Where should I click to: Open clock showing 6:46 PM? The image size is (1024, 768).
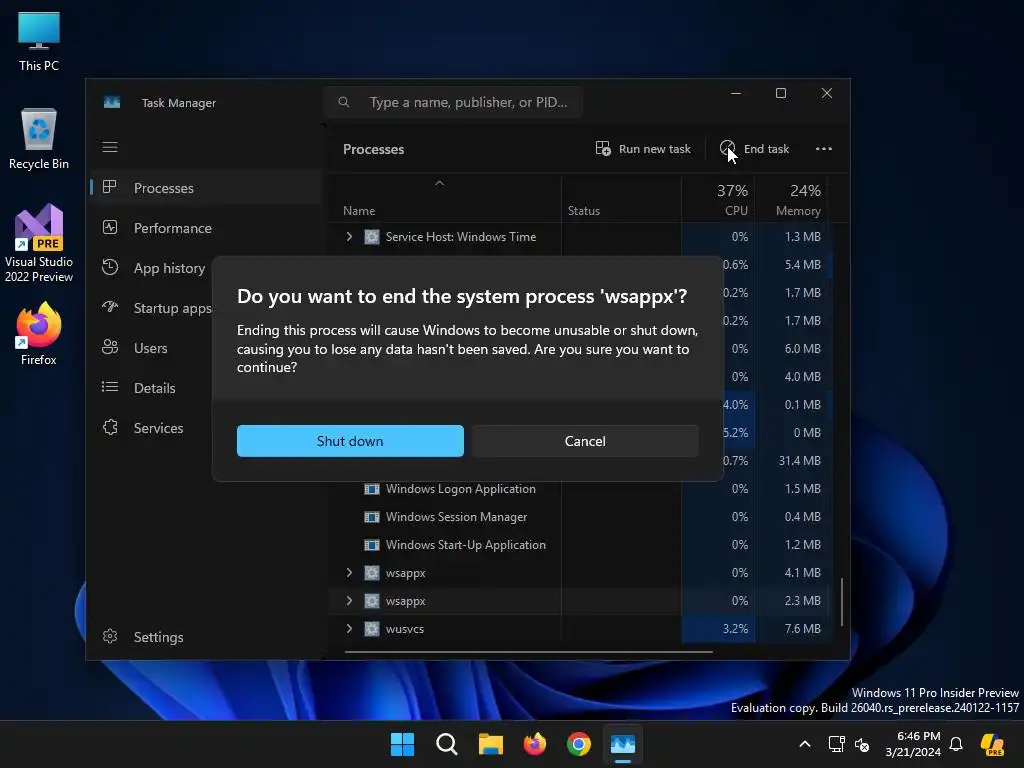click(x=913, y=744)
